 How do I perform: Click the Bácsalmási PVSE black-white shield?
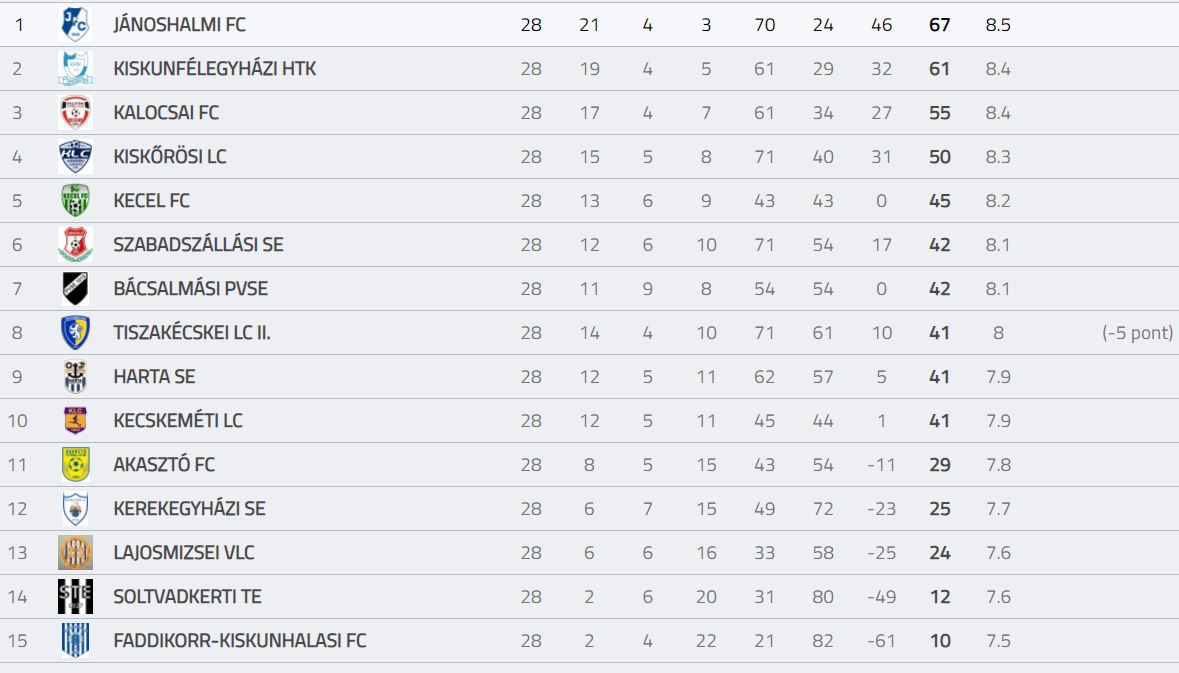[x=75, y=288]
